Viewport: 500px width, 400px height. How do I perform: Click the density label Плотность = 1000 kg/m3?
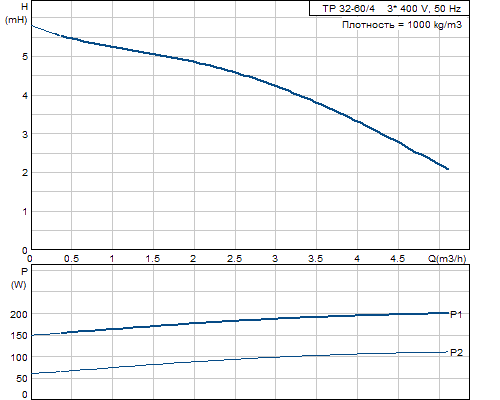click(402, 25)
